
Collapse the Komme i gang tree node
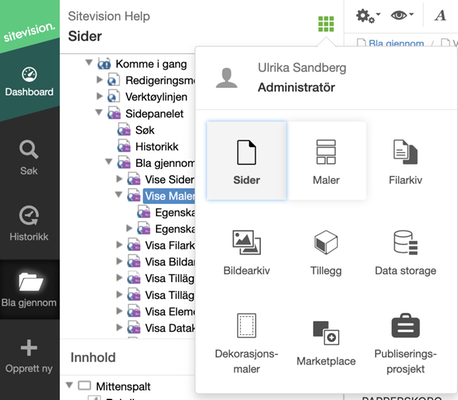click(x=89, y=63)
